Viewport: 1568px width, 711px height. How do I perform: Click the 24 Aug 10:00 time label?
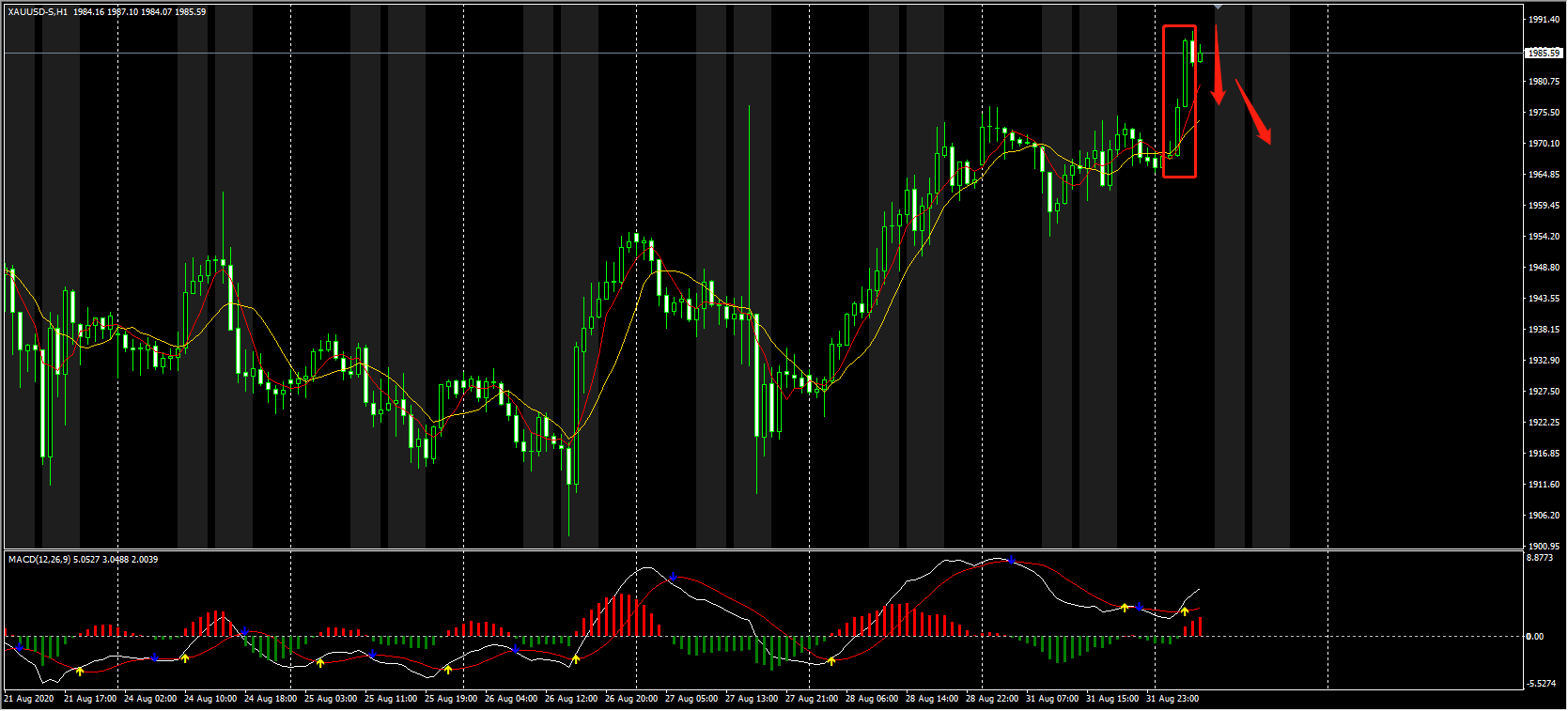pos(210,699)
